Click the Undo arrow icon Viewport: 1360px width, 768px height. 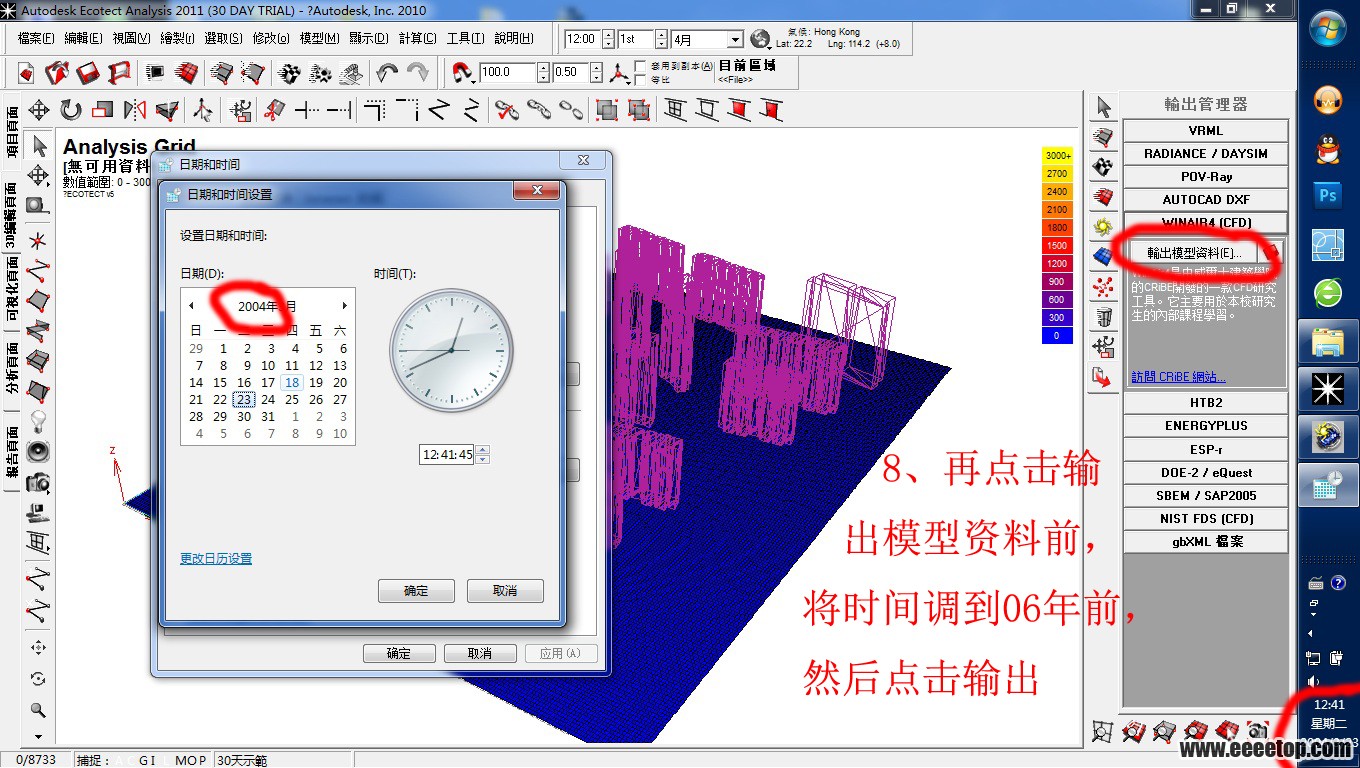click(387, 73)
